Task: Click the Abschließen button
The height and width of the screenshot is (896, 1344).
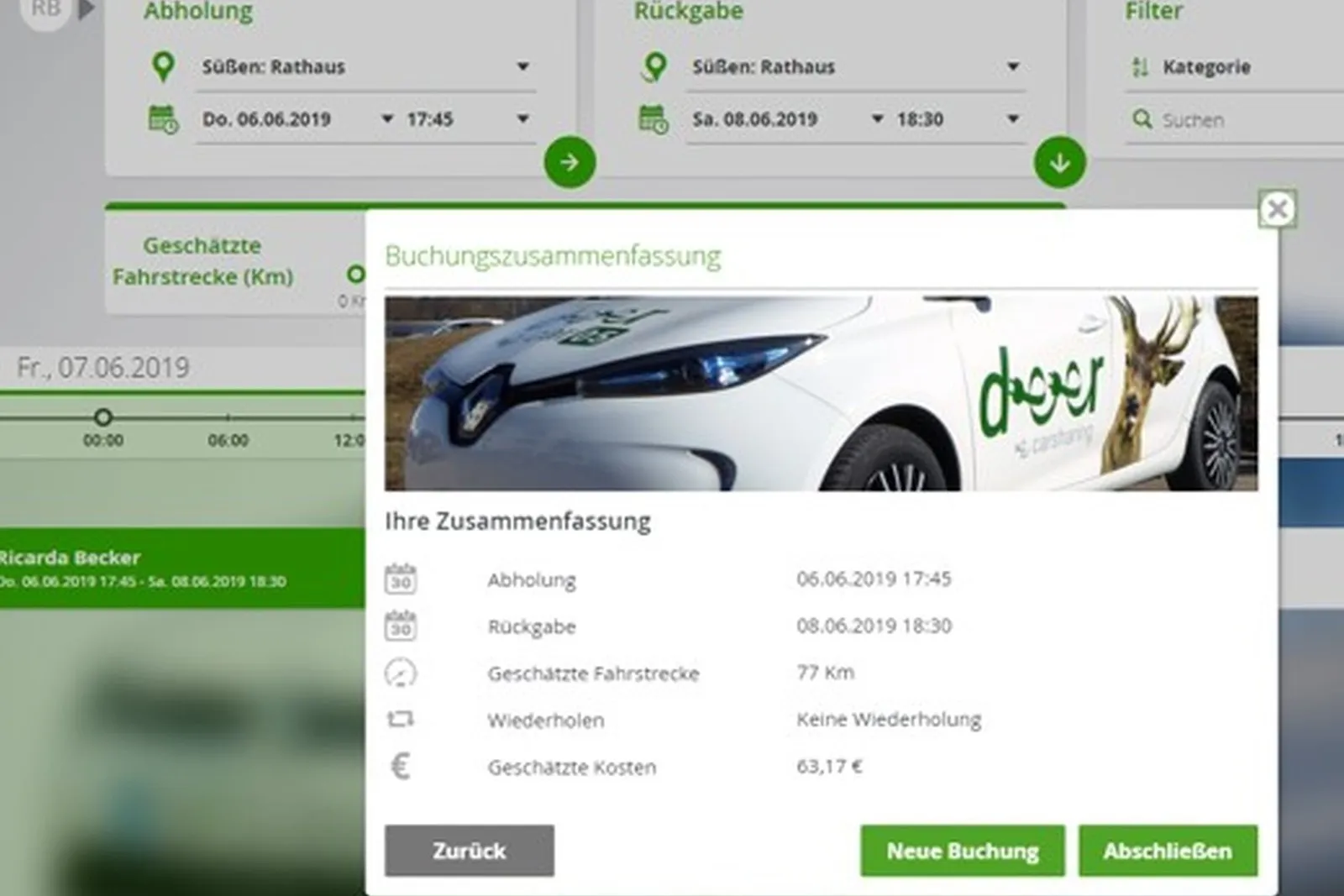Action: pos(1168,851)
